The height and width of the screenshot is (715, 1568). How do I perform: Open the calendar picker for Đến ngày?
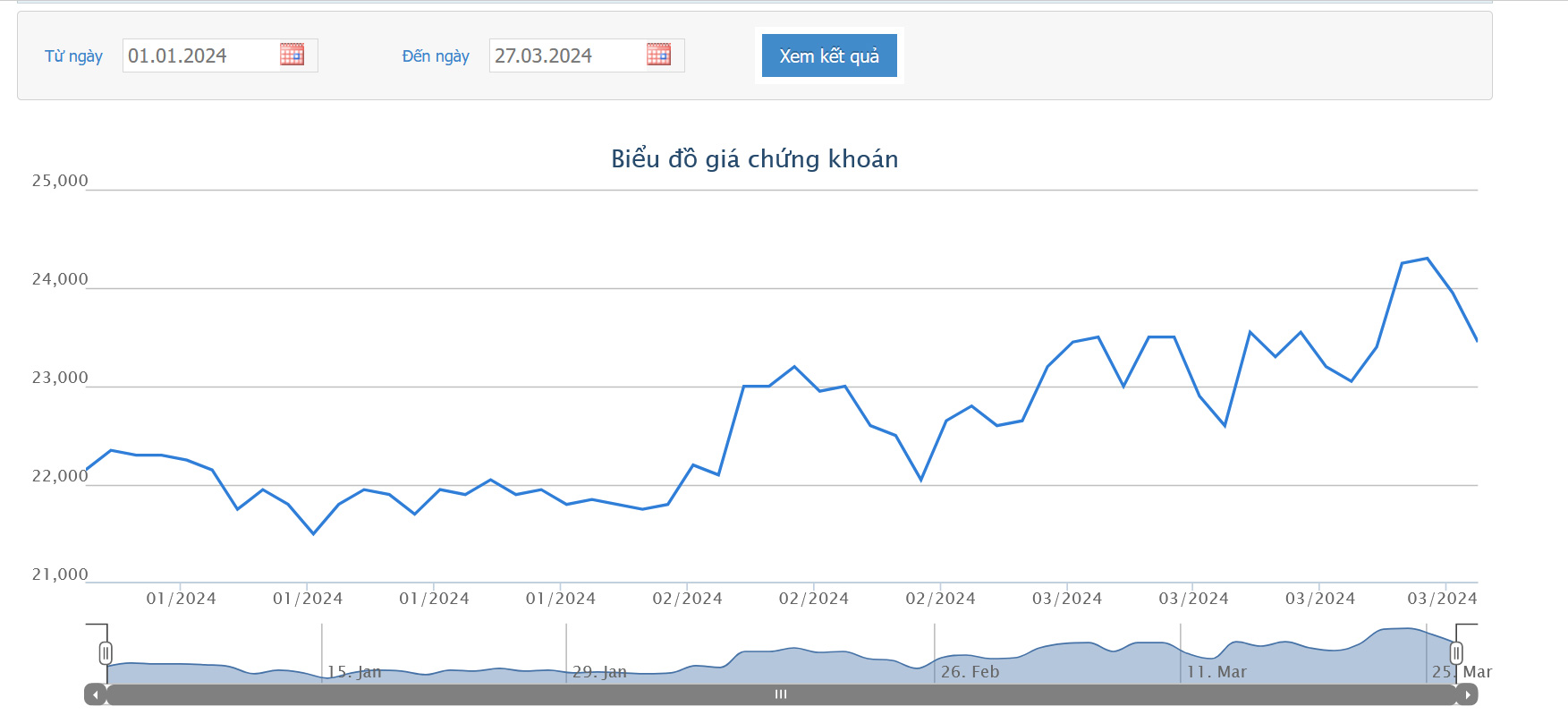(x=658, y=55)
